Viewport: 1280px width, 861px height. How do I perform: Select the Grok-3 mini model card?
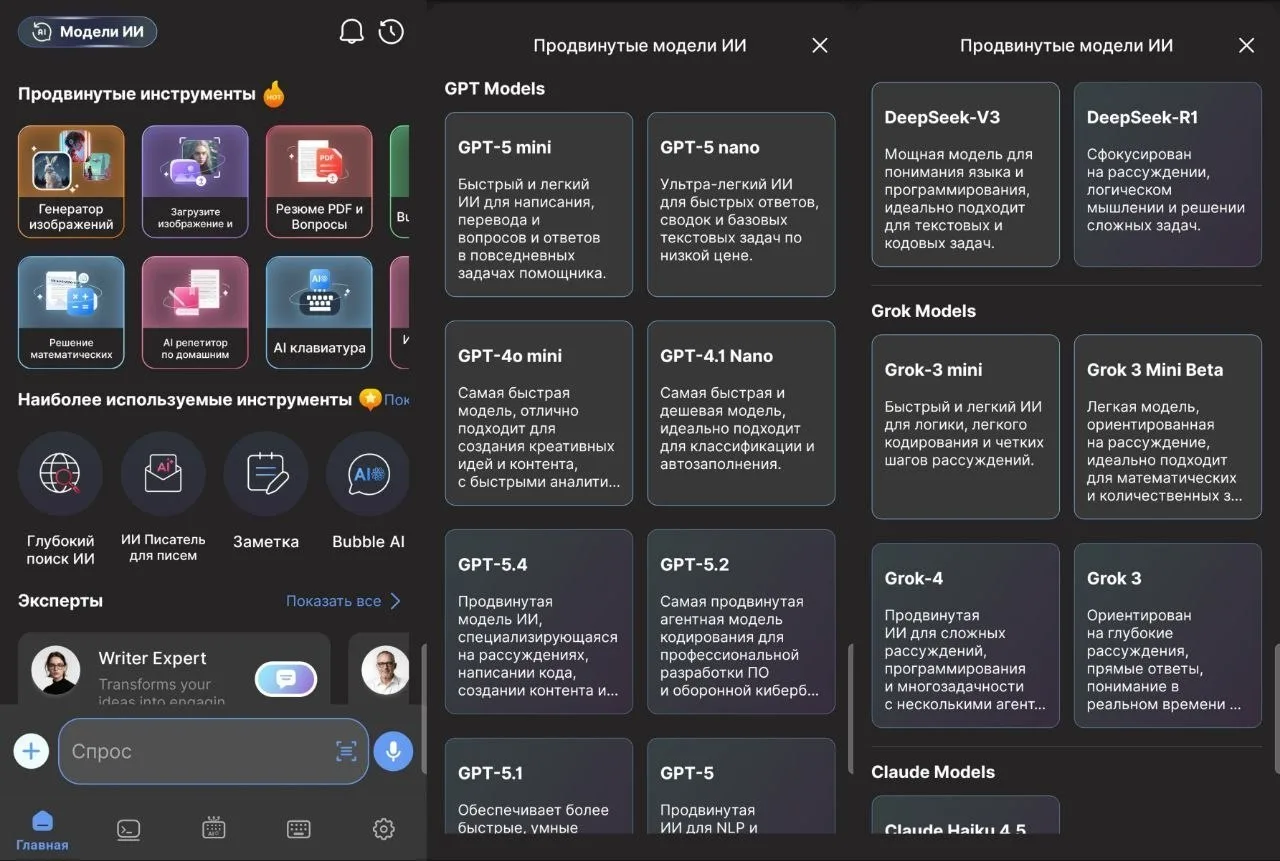tap(965, 427)
